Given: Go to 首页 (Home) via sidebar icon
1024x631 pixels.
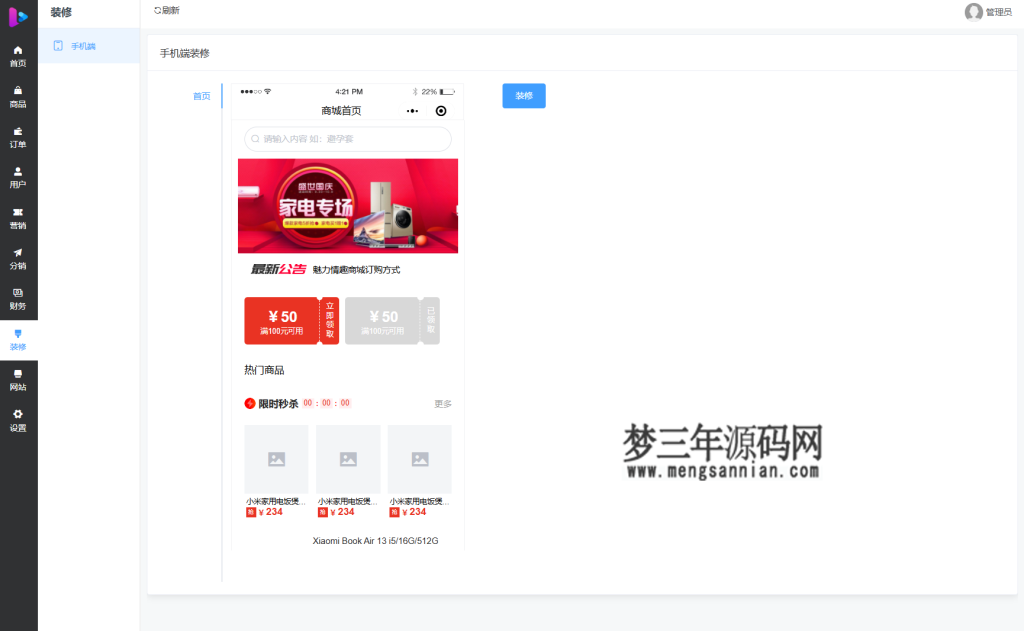Looking at the screenshot, I should (x=18, y=56).
